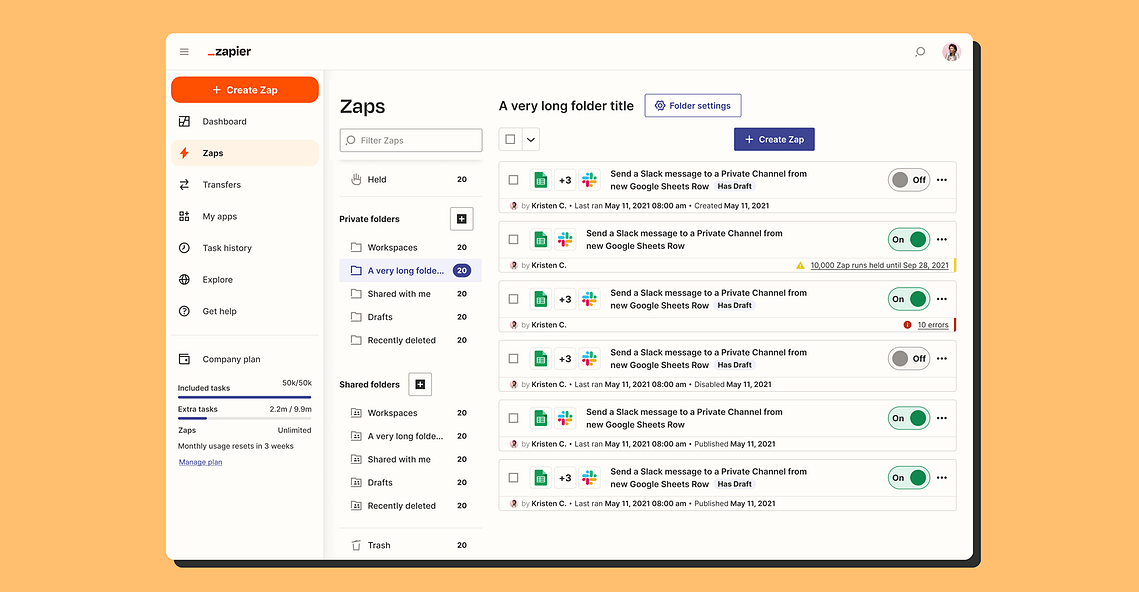Open the Trash folder
The image size is (1139, 592).
tap(410, 546)
